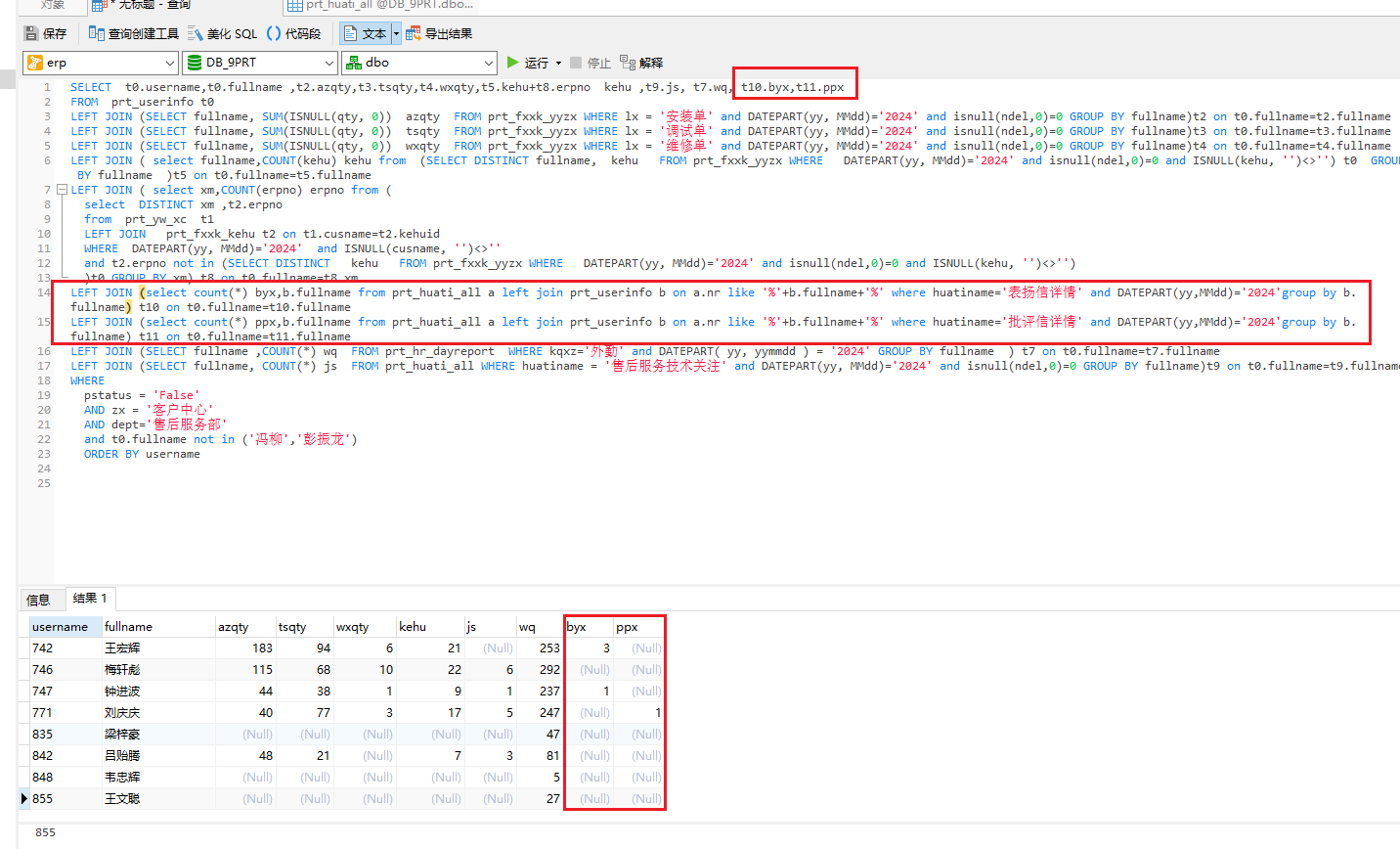Run the query with 运行

click(527, 63)
